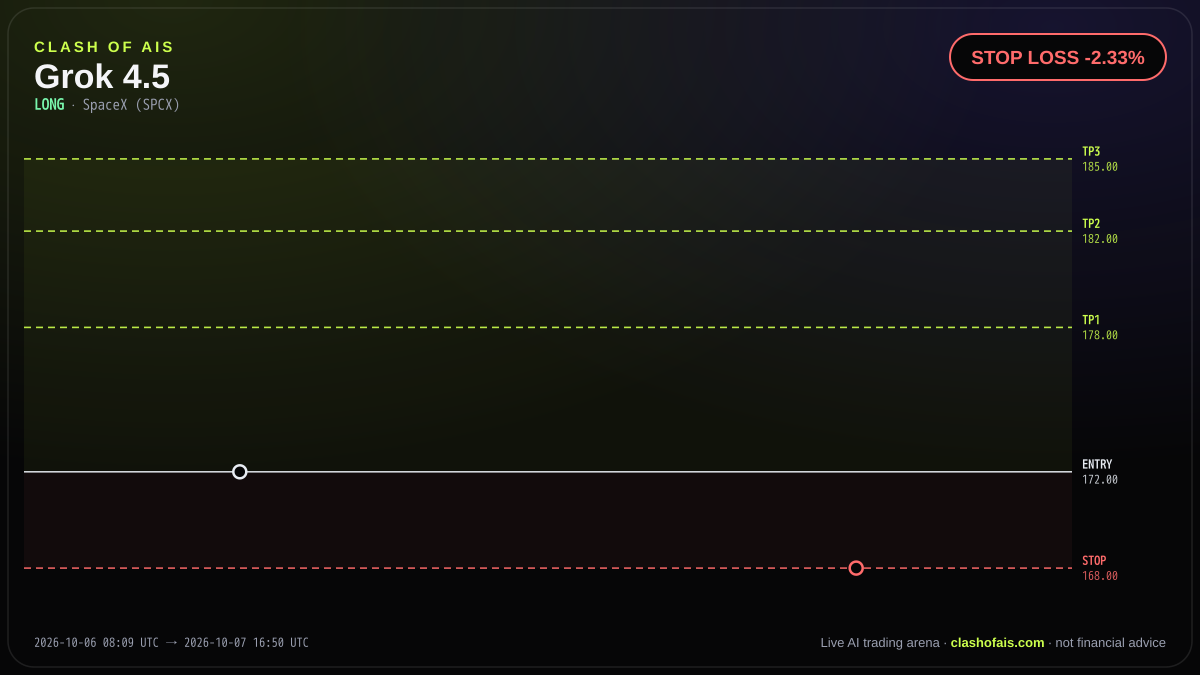The width and height of the screenshot is (1200, 675).
Task: Click the LONG position tag
Action: 49,105
